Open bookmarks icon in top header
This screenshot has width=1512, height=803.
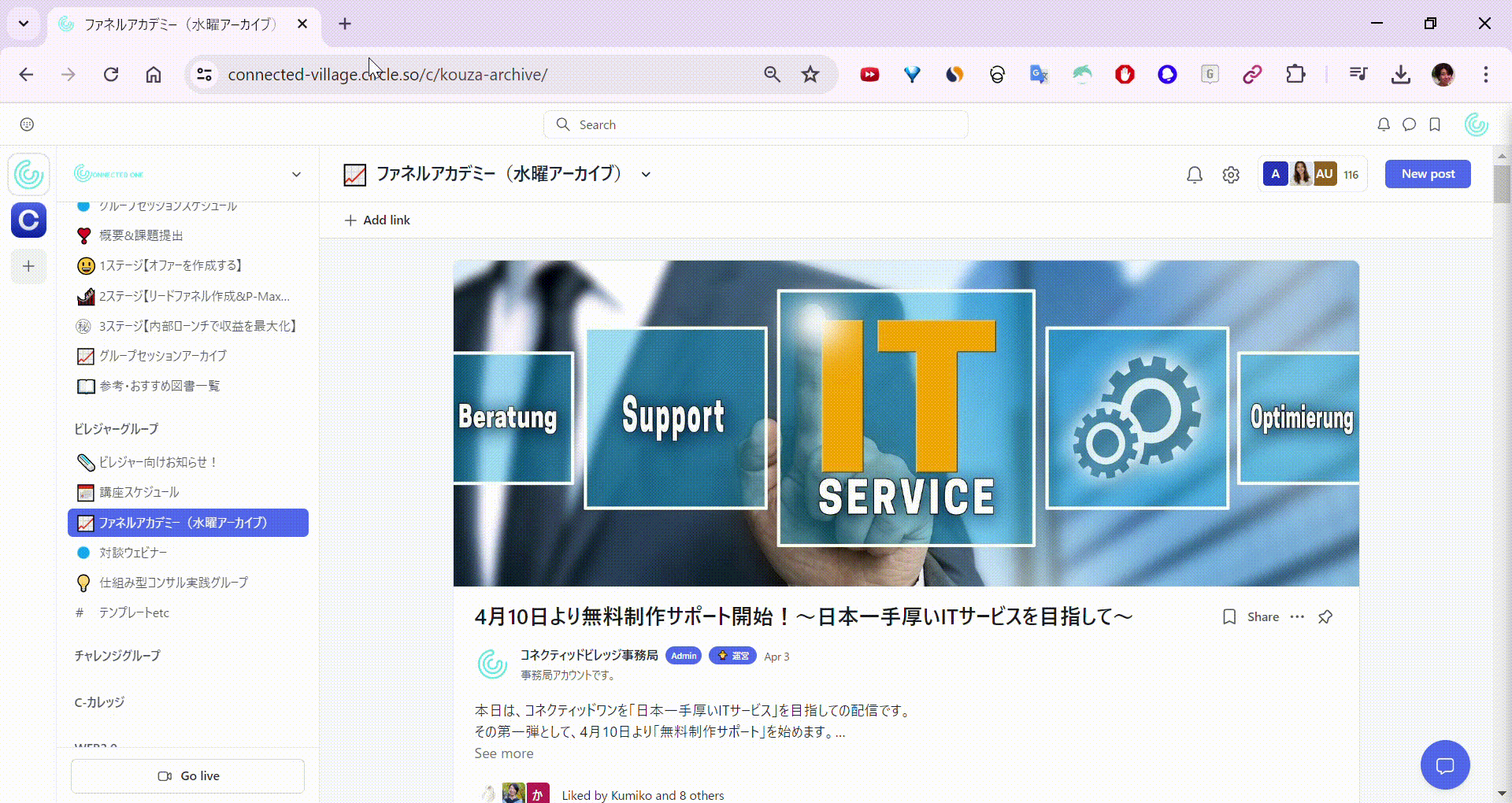[1435, 124]
